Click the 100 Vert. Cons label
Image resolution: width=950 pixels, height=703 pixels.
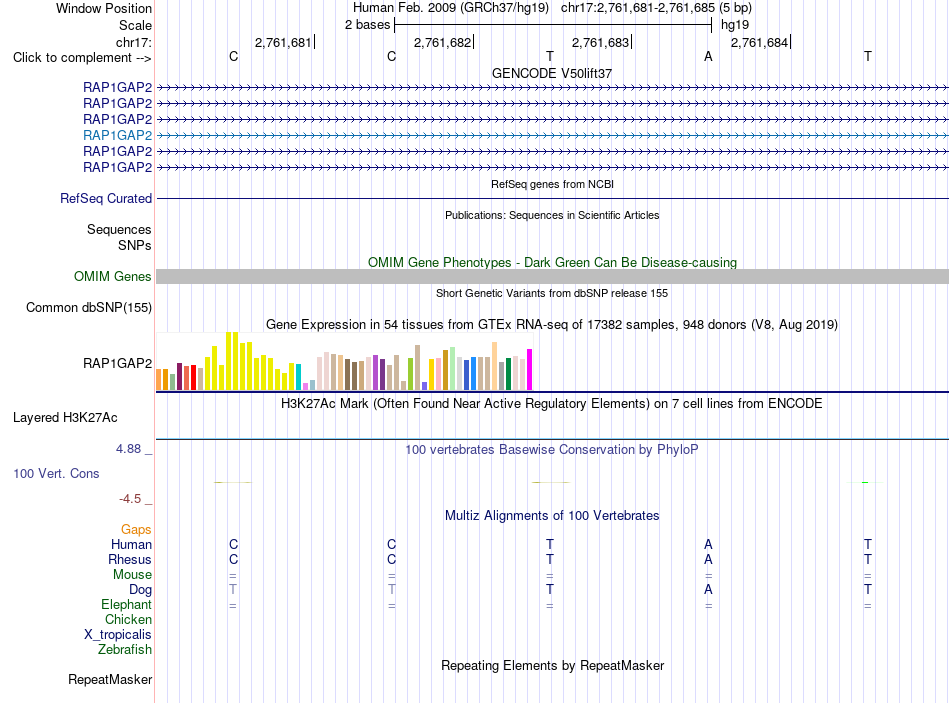pyautogui.click(x=56, y=473)
